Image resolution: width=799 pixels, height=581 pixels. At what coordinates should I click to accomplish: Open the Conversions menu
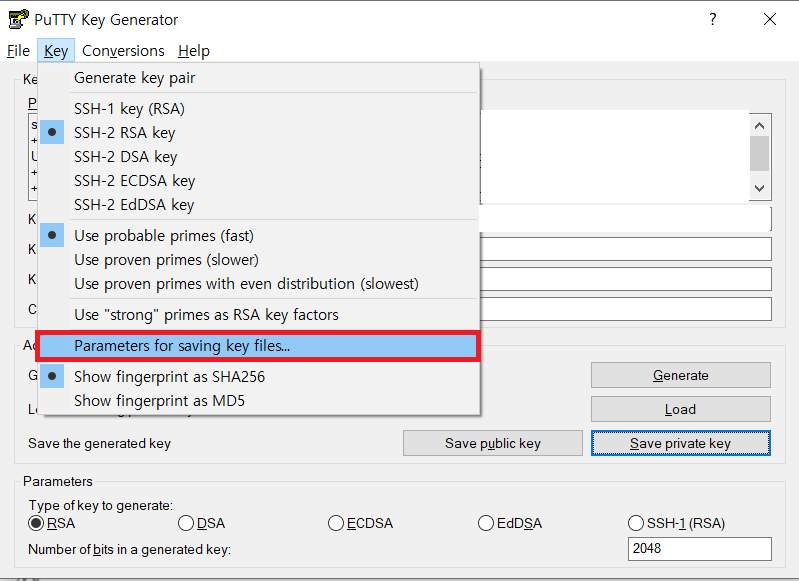point(123,50)
